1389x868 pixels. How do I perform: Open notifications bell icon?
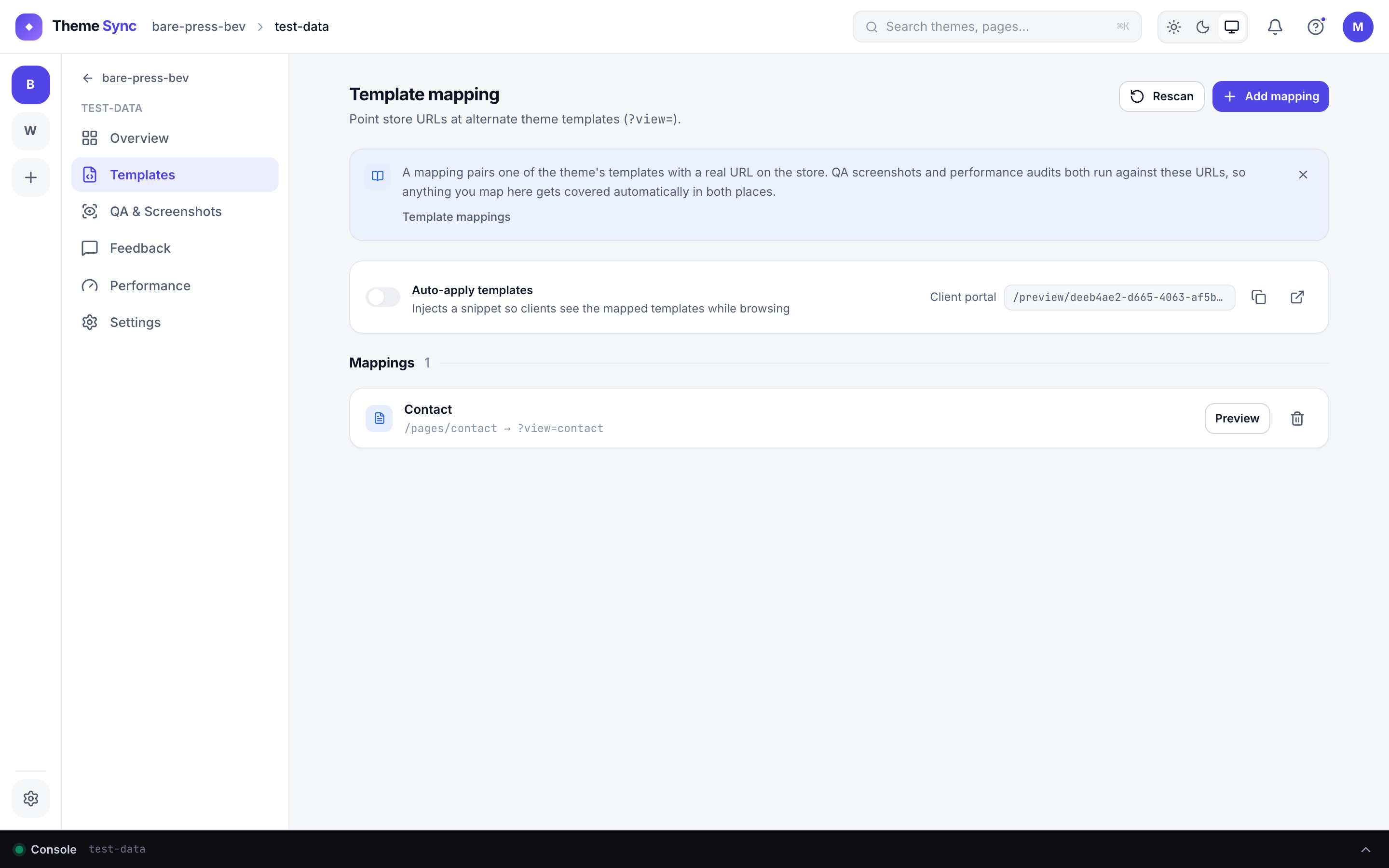[x=1275, y=27]
